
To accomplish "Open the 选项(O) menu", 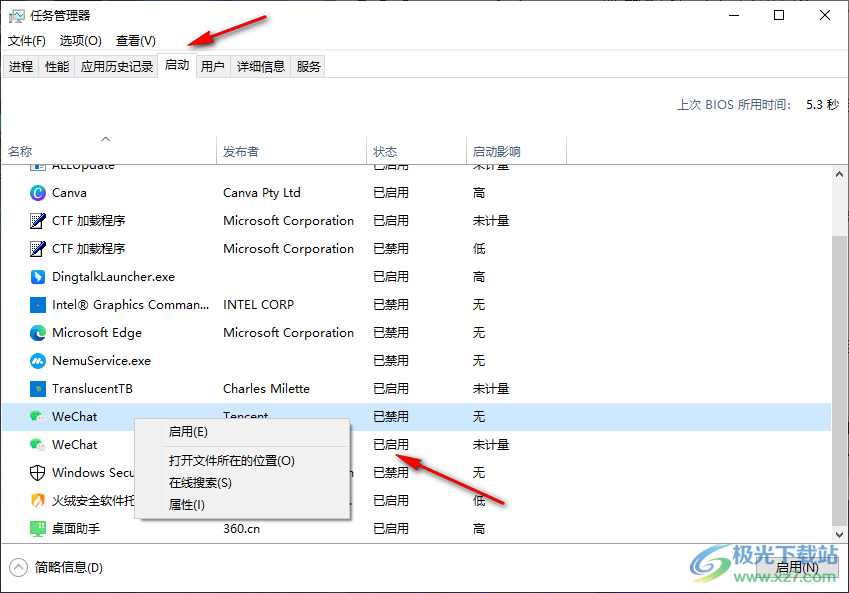I will (81, 41).
